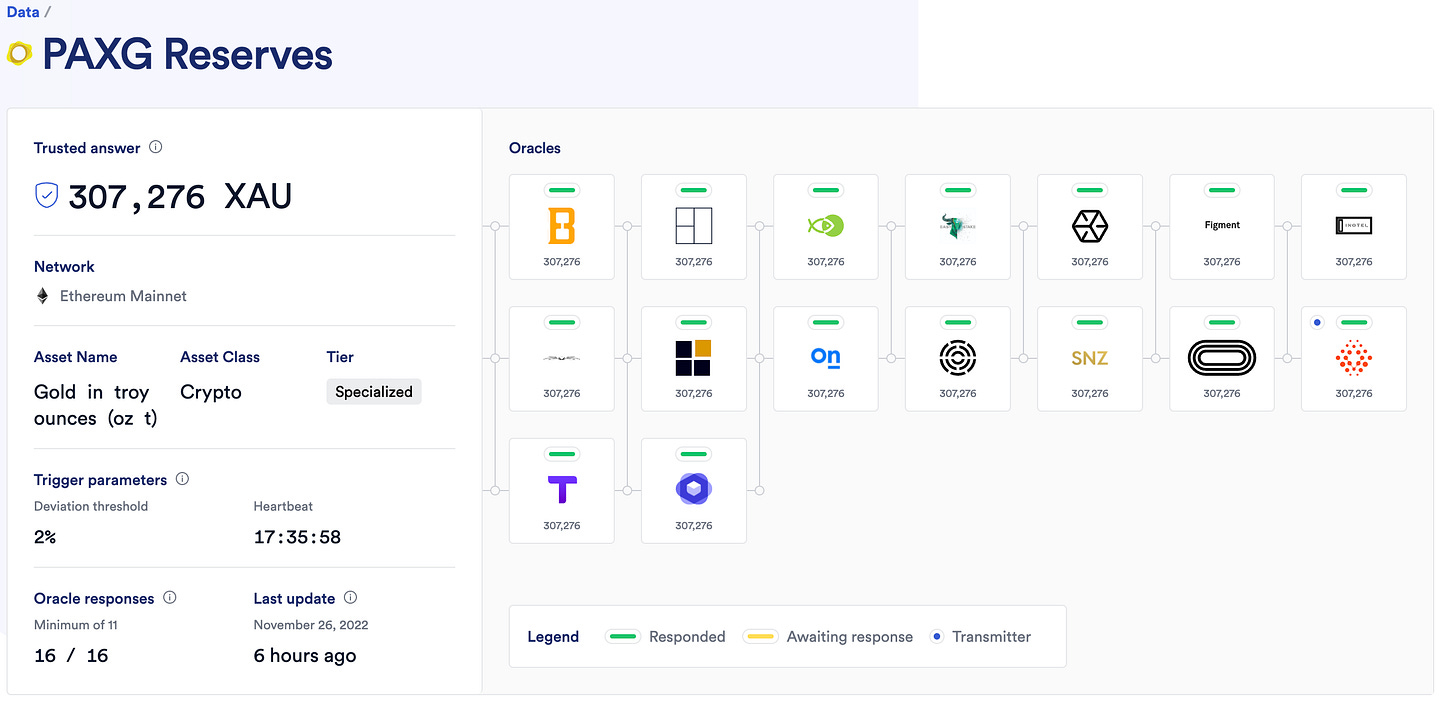Click the Oracles section heading
1456x721 pixels.
535,148
